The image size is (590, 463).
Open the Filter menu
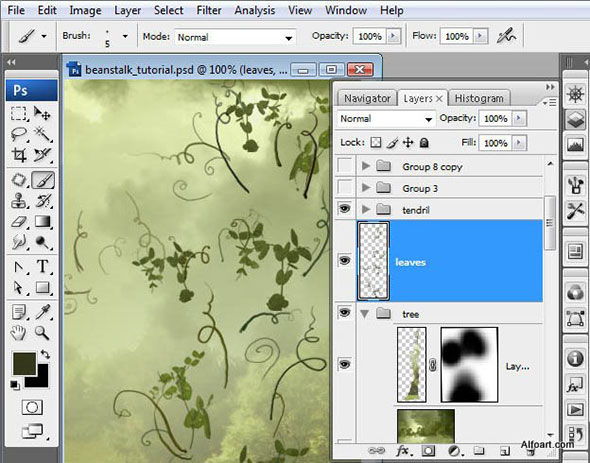point(209,10)
